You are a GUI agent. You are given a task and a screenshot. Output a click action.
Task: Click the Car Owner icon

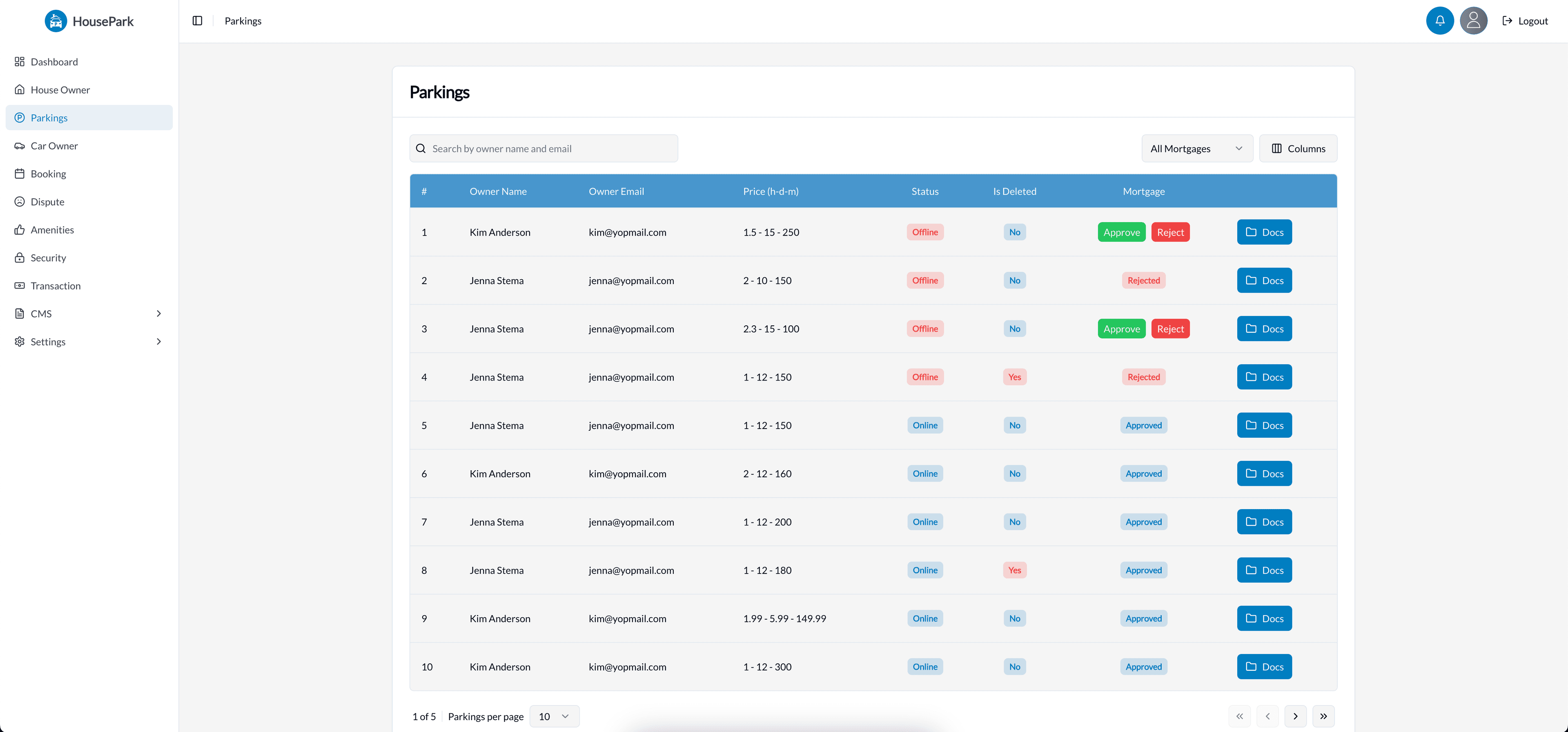click(x=19, y=145)
